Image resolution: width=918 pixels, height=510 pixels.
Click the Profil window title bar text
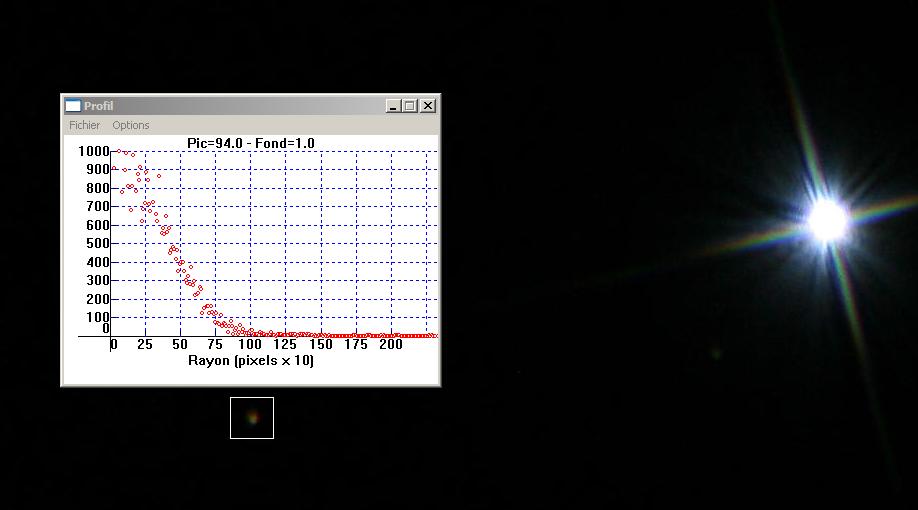(x=98, y=106)
